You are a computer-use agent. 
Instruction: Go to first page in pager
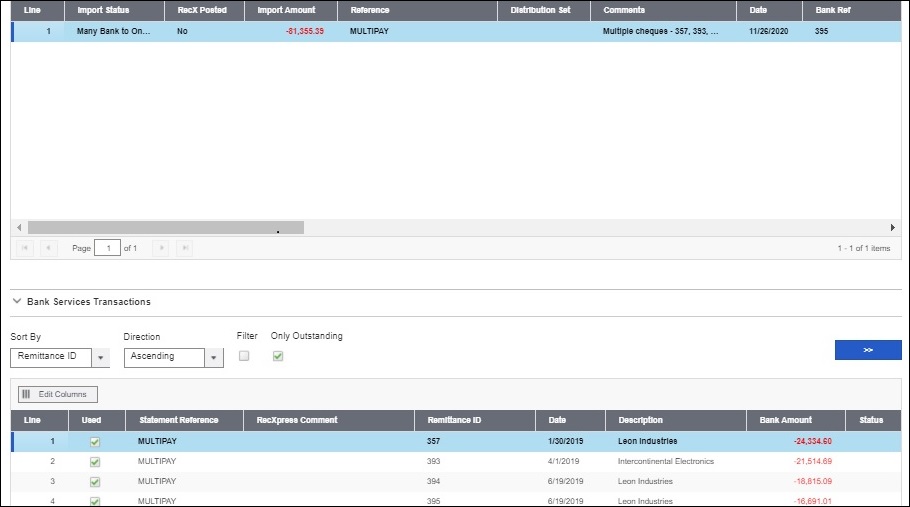(x=24, y=248)
